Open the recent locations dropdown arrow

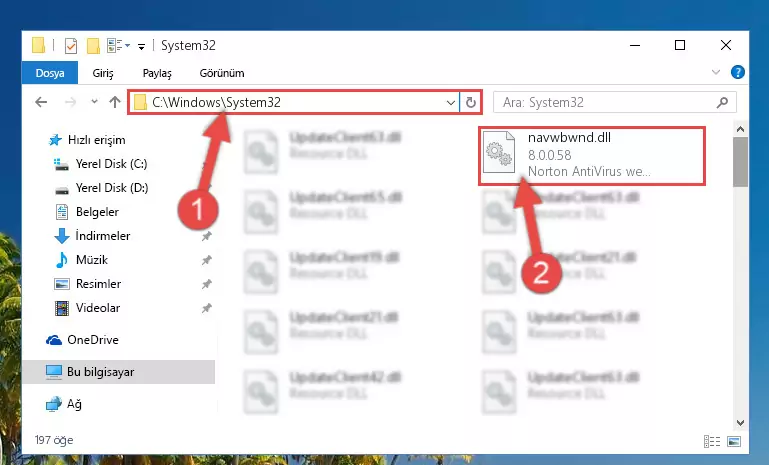click(x=94, y=102)
